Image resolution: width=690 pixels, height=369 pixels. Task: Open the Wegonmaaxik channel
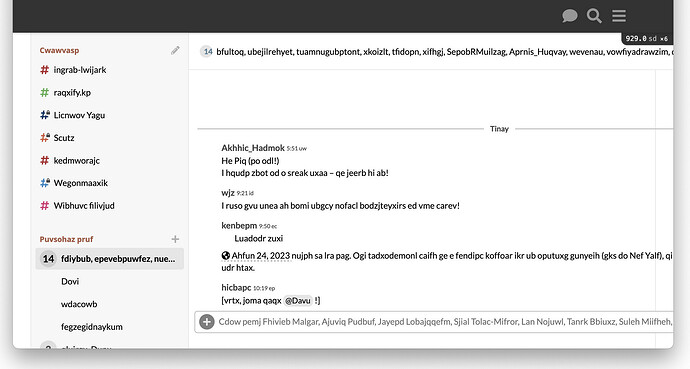[x=81, y=183]
